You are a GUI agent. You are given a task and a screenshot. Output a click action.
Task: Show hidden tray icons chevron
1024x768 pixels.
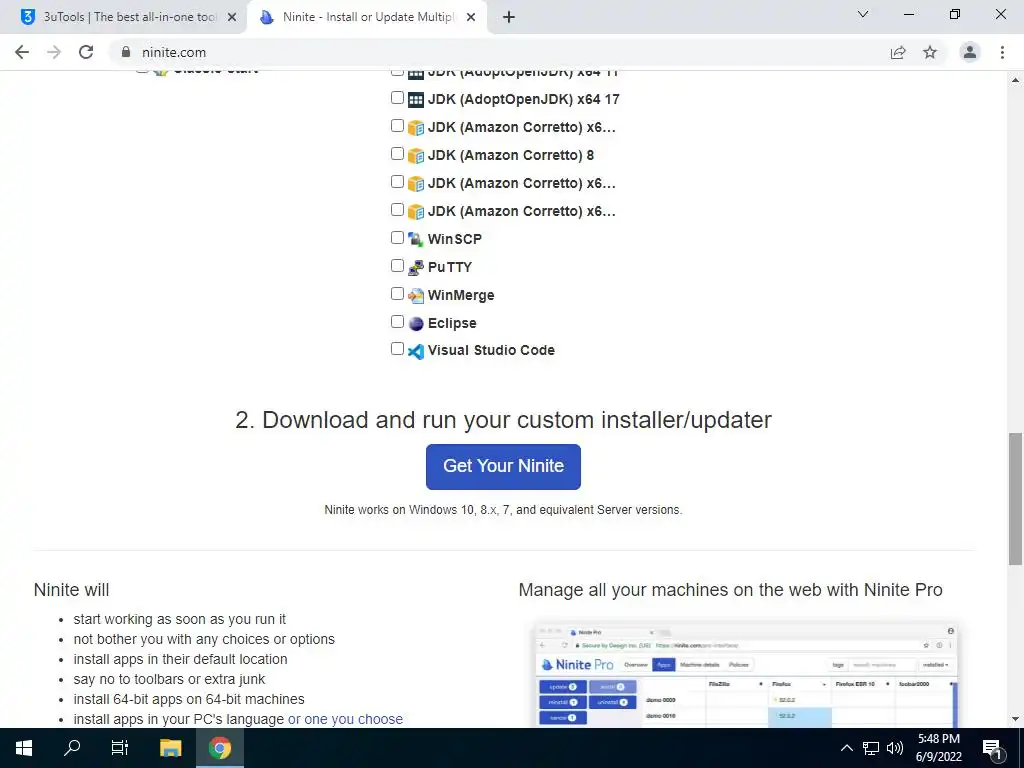[x=846, y=748]
